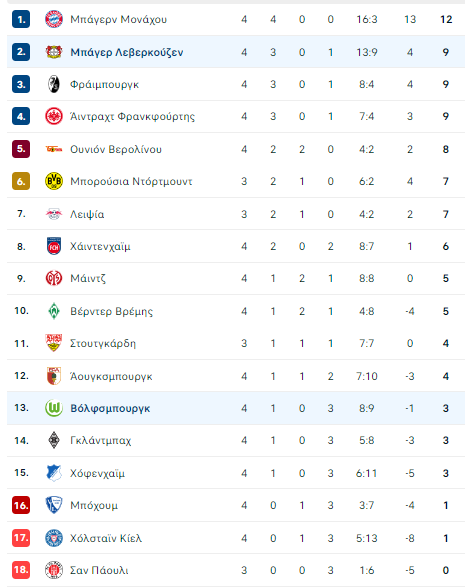Click the Eintracht Frankfurt eagle crest
Image resolution: width=465 pixels, height=588 pixels.
54,116
